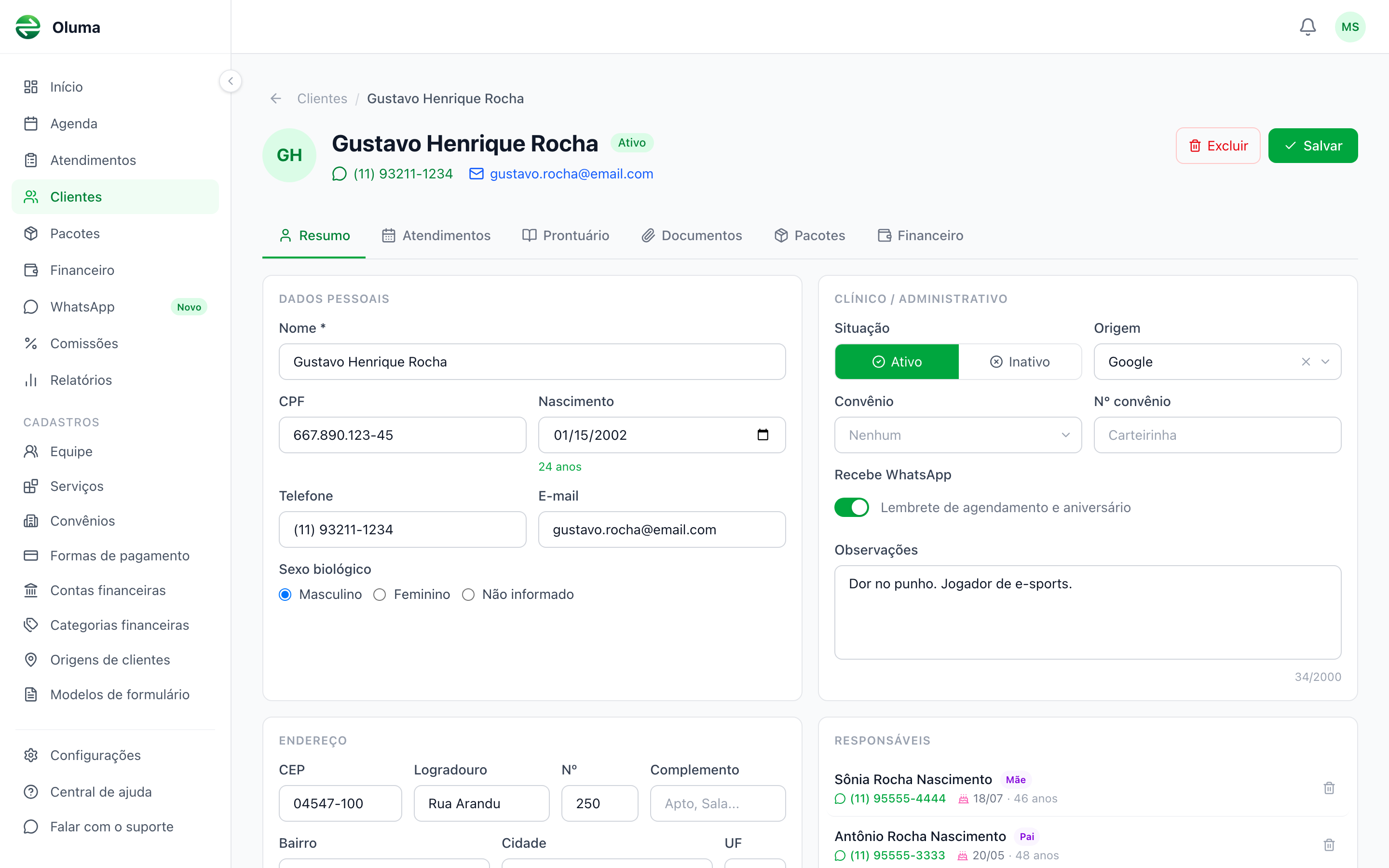Click the Nome input field
This screenshot has height=868, width=1389.
click(532, 362)
